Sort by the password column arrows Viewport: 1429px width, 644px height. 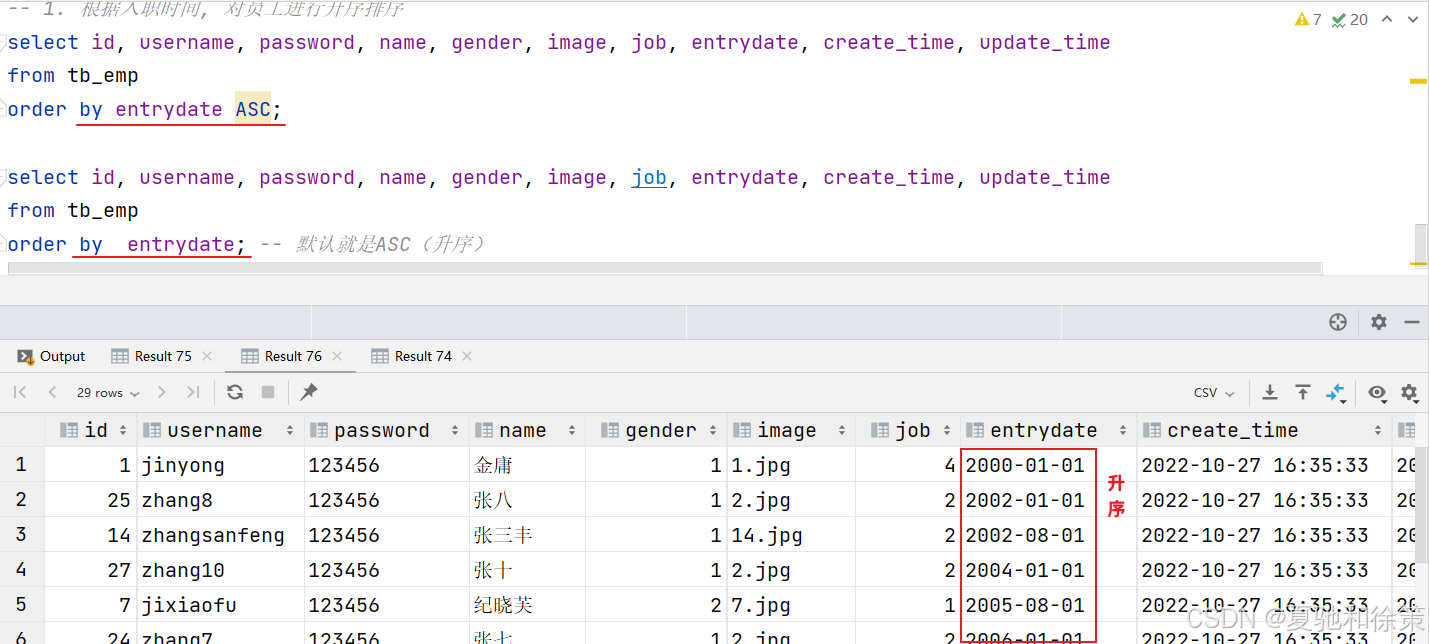[x=456, y=430]
